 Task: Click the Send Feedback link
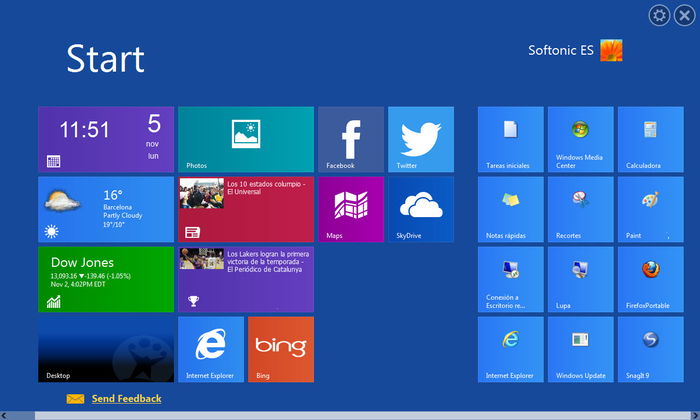pos(126,399)
